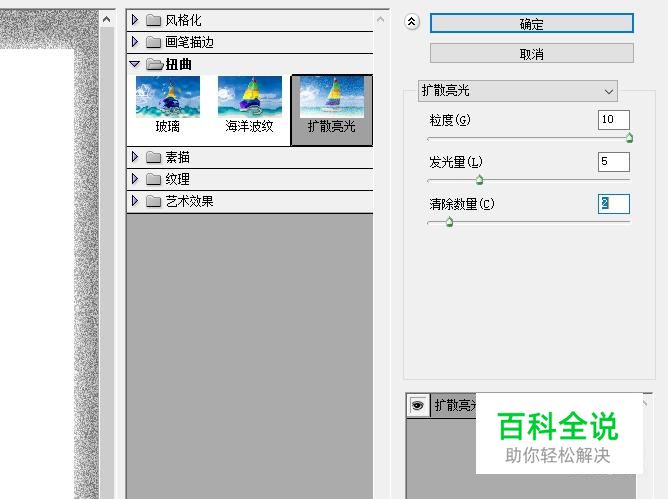Click the 粒度 slider handle
668x499 pixels.
(x=629, y=138)
